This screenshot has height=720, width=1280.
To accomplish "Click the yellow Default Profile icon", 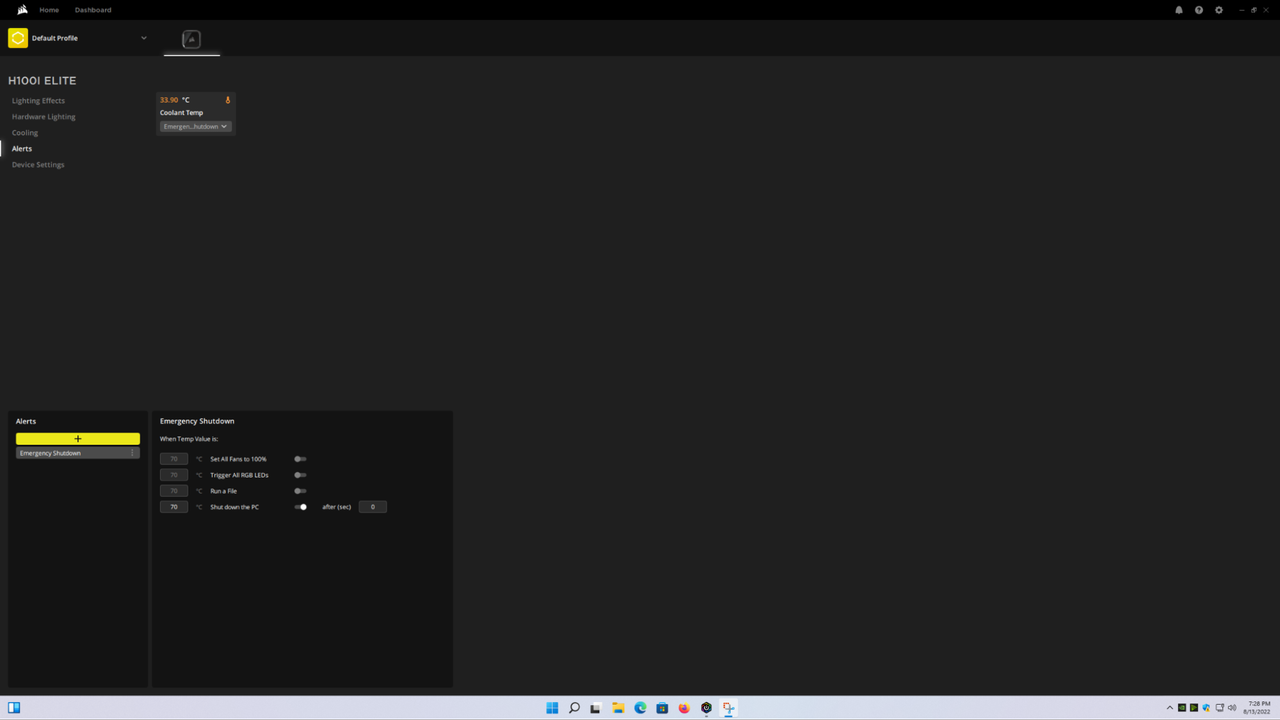I will pyautogui.click(x=18, y=38).
